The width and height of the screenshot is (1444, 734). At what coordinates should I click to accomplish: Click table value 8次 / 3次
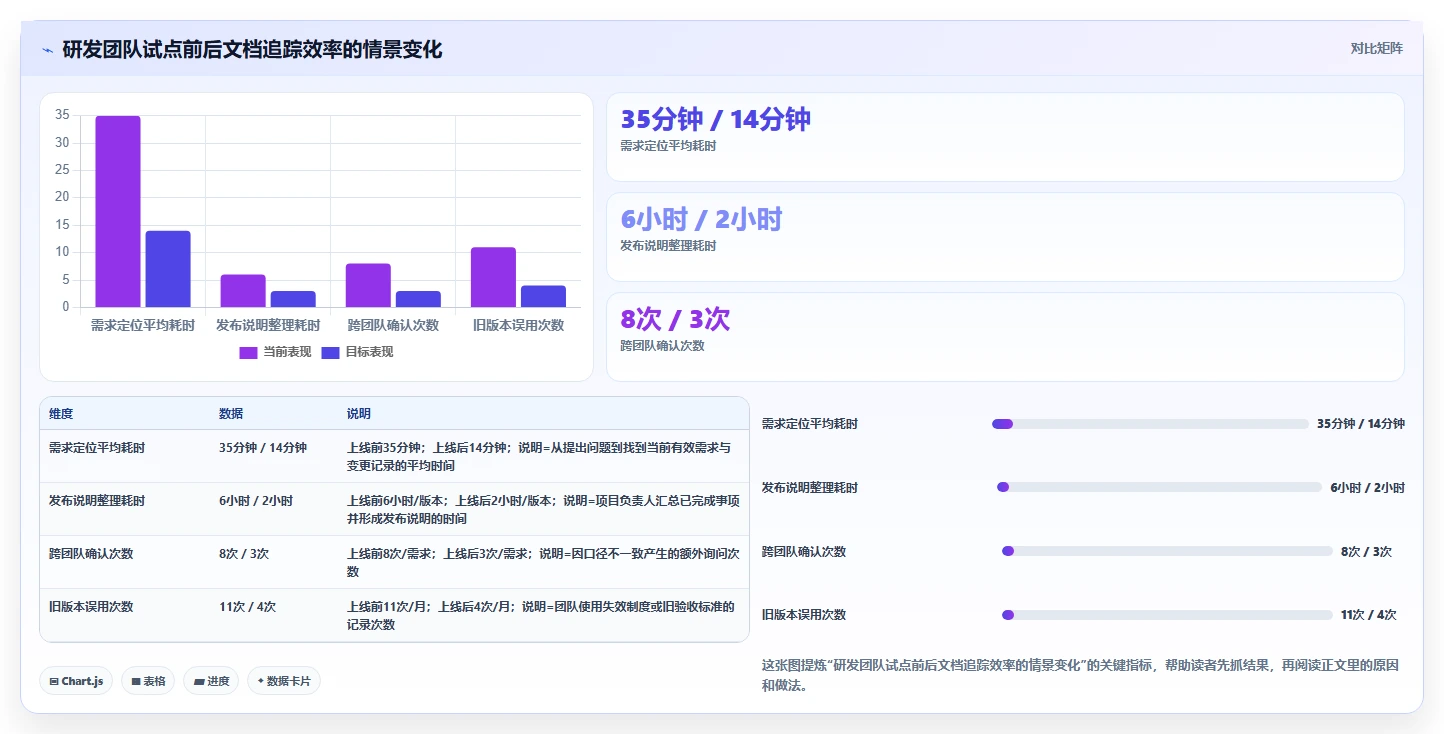coord(244,553)
